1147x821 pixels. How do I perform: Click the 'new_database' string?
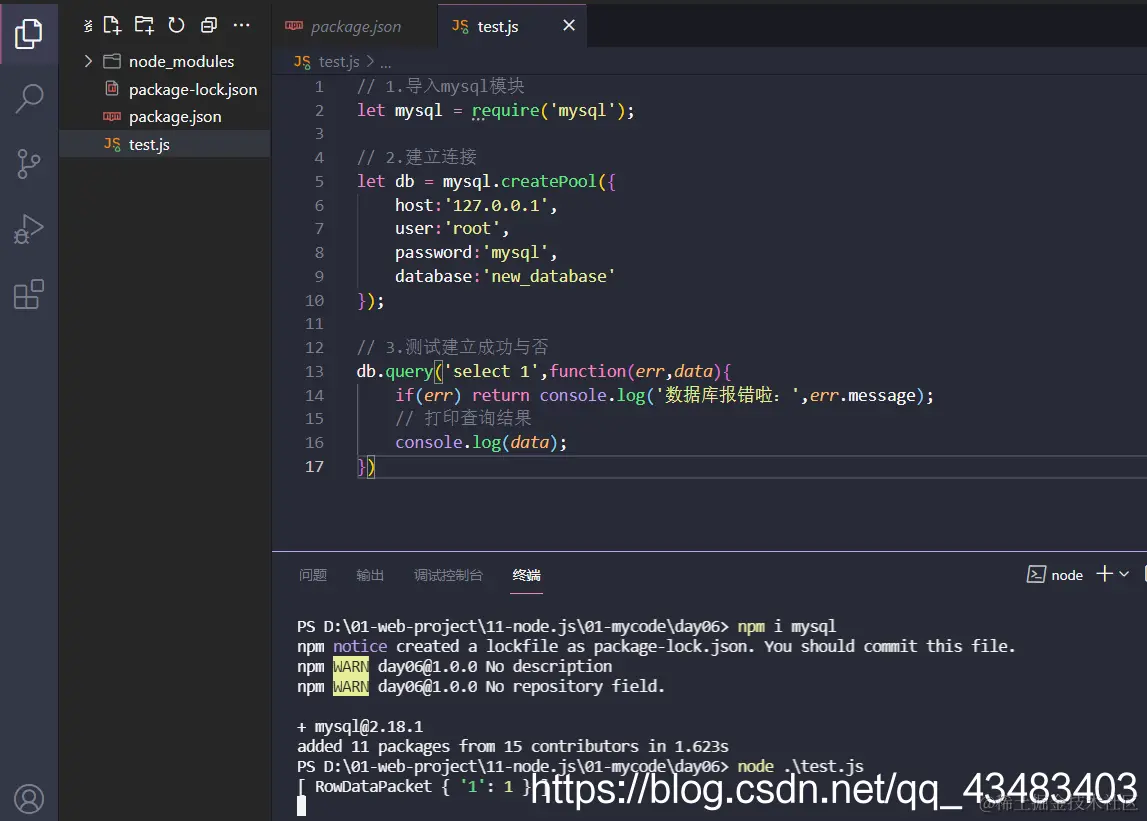[549, 277]
